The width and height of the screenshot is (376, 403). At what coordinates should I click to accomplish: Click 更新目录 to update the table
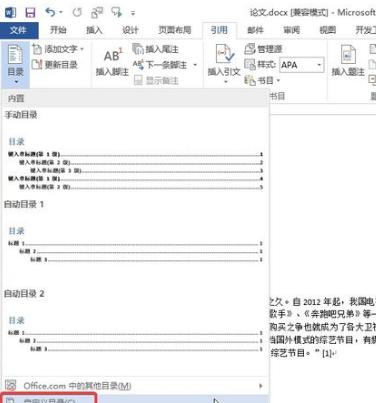pyautogui.click(x=55, y=65)
